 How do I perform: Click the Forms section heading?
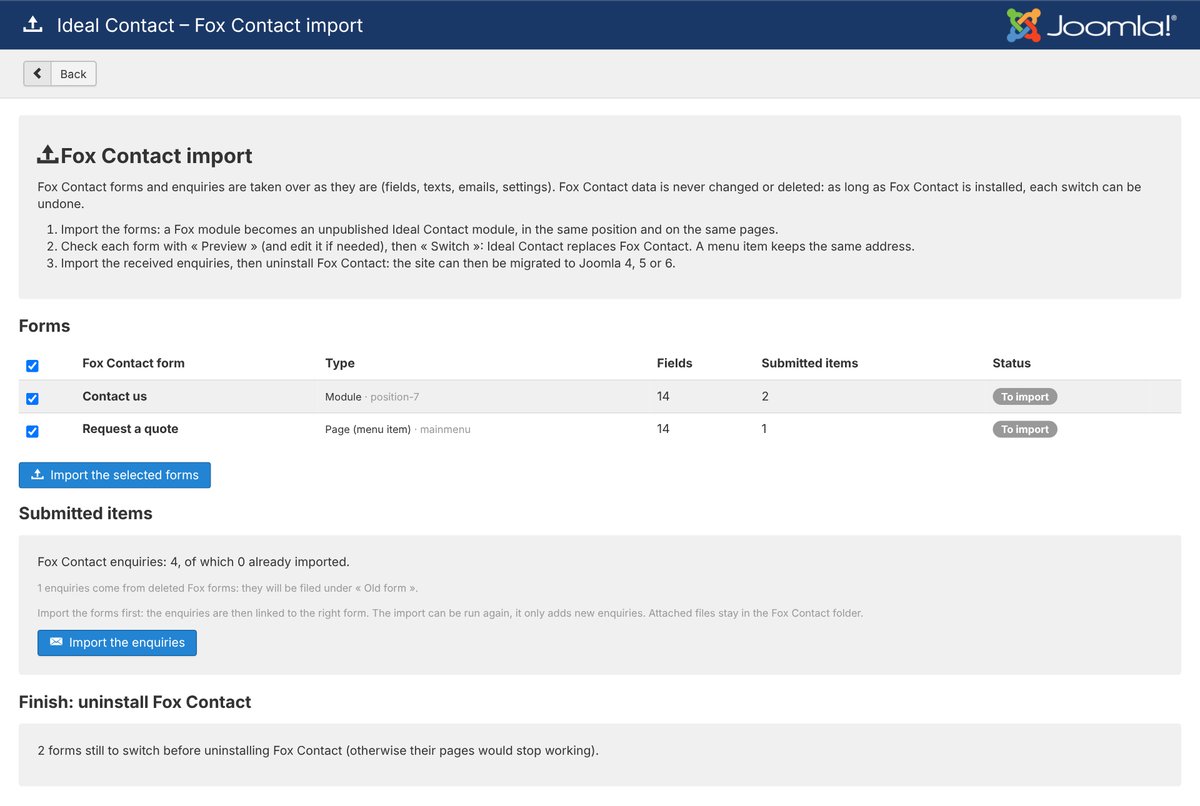(x=44, y=326)
